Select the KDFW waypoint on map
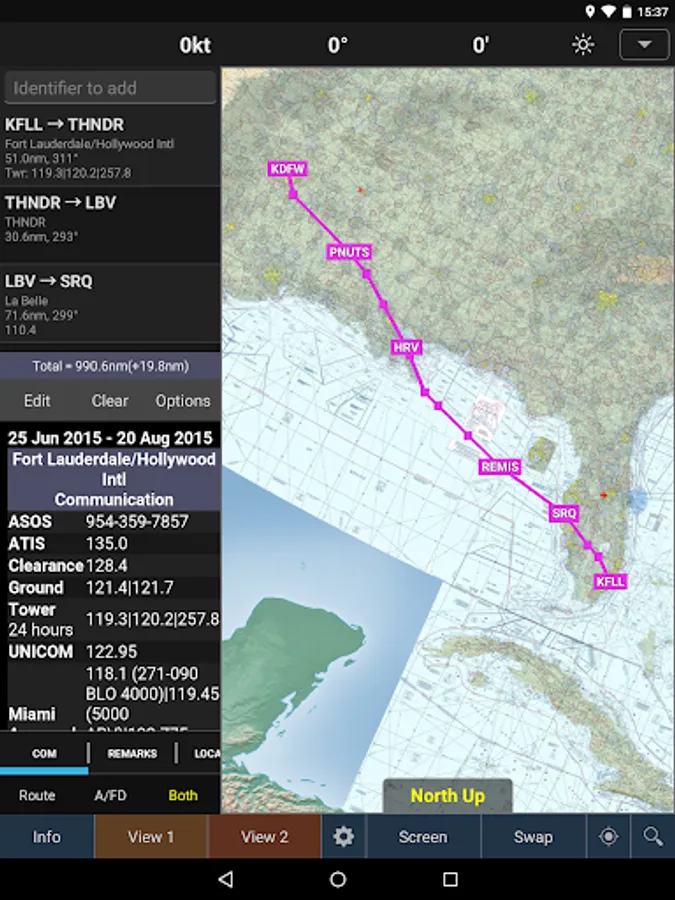Screen dimensions: 675x900 pos(288,169)
